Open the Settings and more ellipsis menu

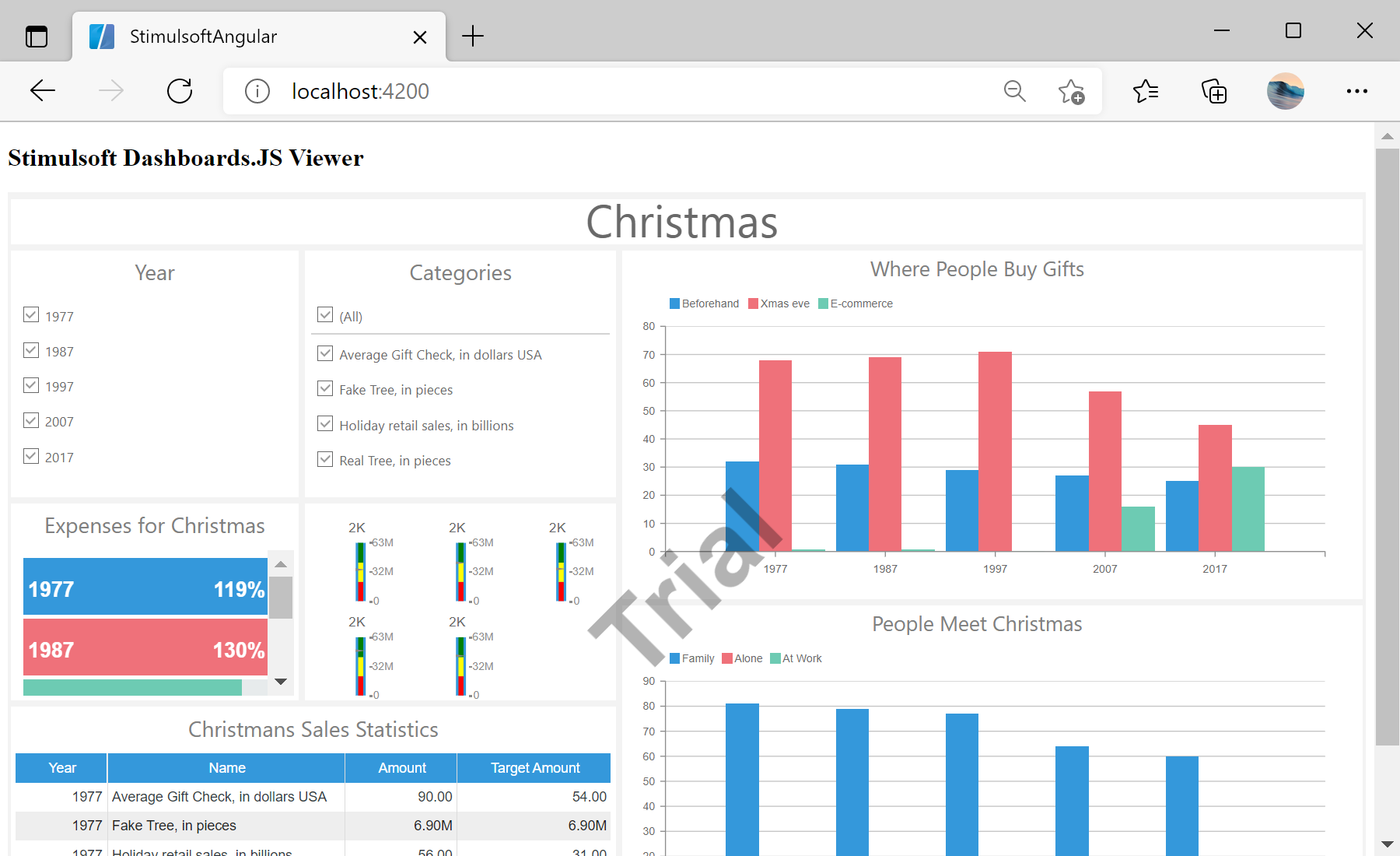1357,91
